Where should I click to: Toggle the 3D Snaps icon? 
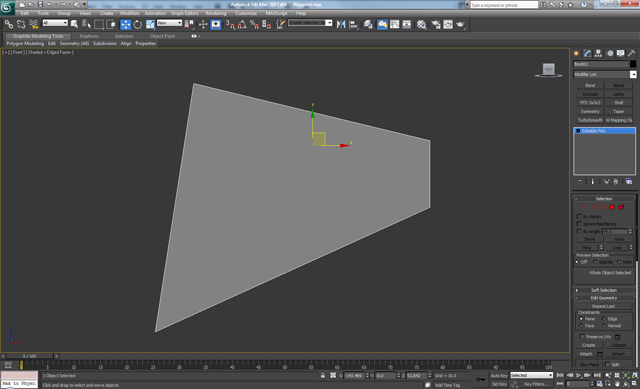pyautogui.click(x=230, y=24)
